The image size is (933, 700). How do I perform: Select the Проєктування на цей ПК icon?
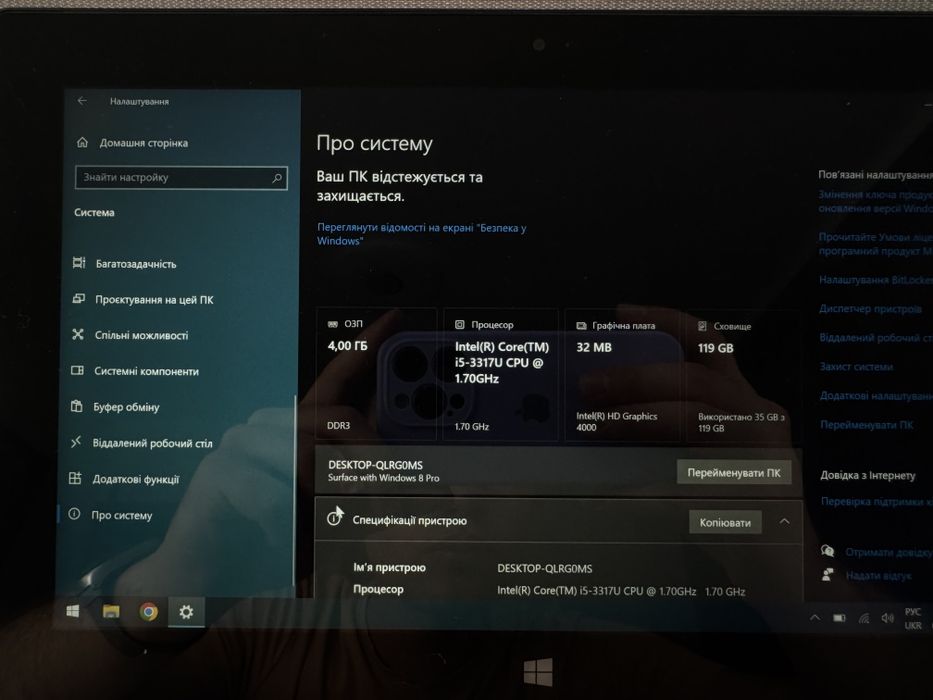(x=79, y=299)
